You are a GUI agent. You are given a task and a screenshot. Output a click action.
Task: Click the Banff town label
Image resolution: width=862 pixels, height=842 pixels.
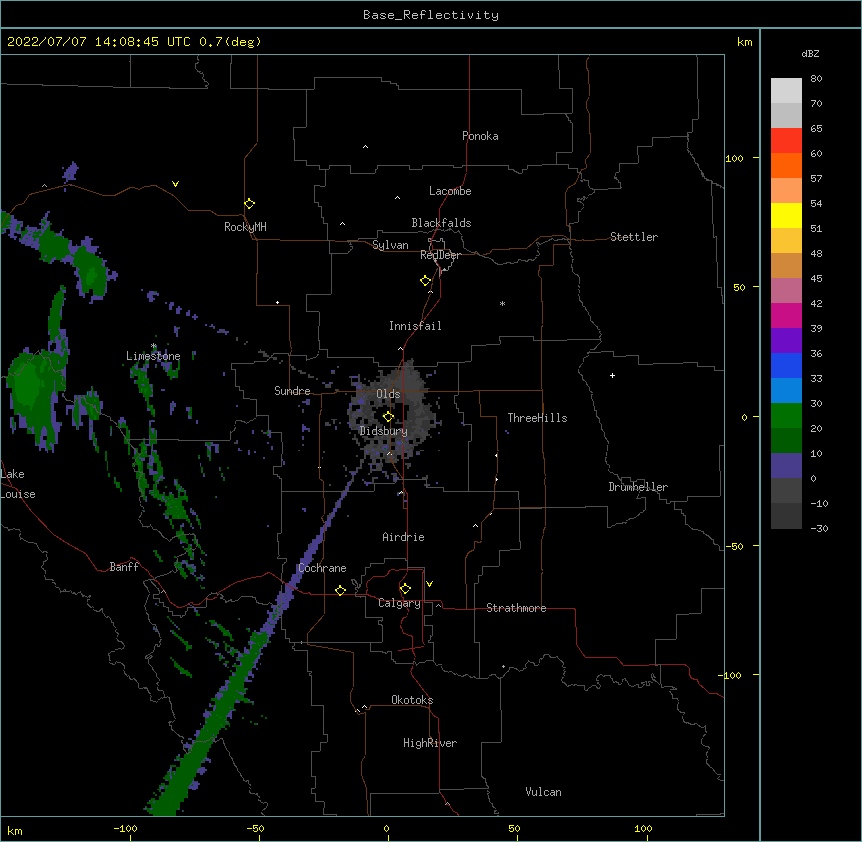click(x=124, y=567)
